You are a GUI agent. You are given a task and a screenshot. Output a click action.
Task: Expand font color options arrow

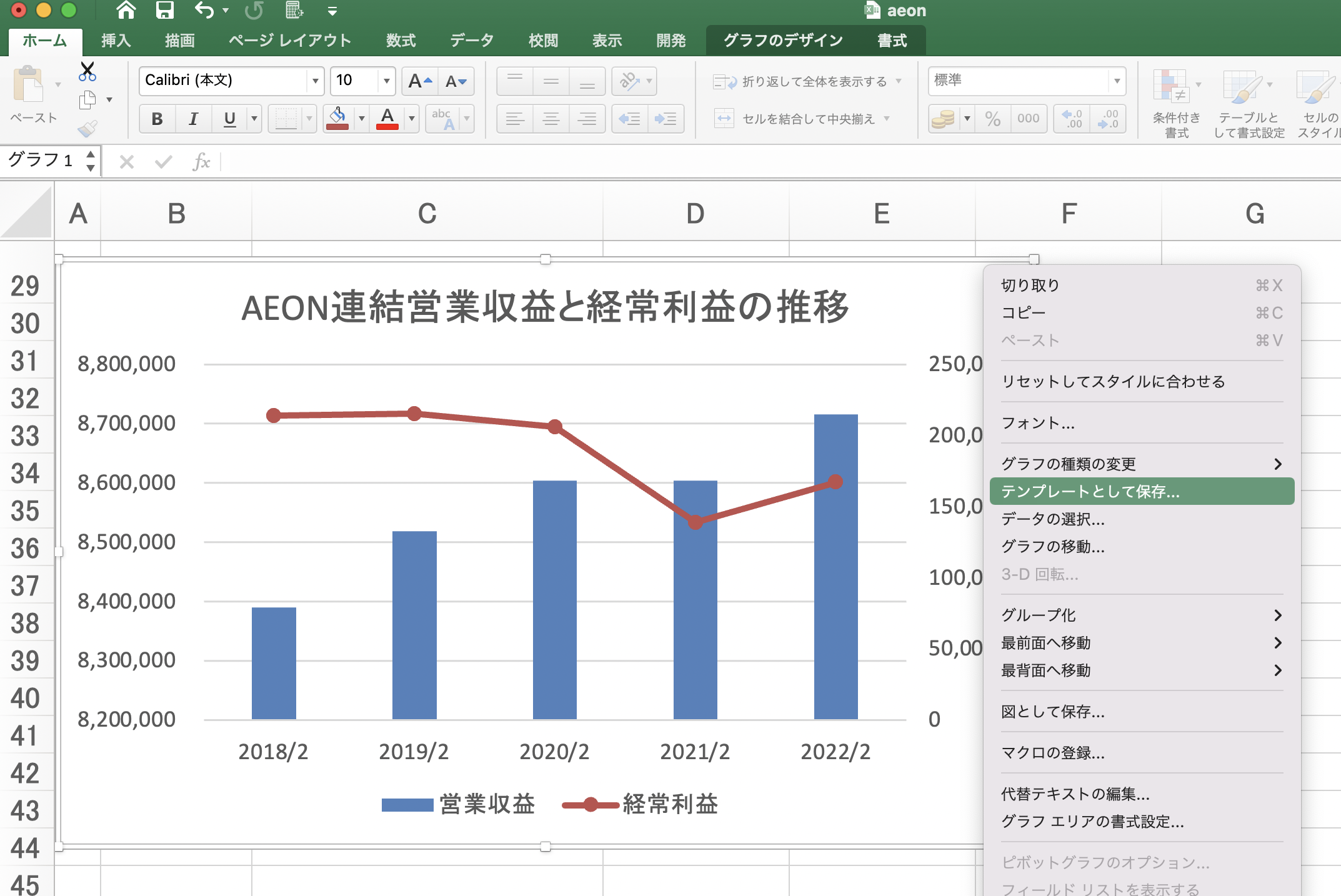pos(411,119)
